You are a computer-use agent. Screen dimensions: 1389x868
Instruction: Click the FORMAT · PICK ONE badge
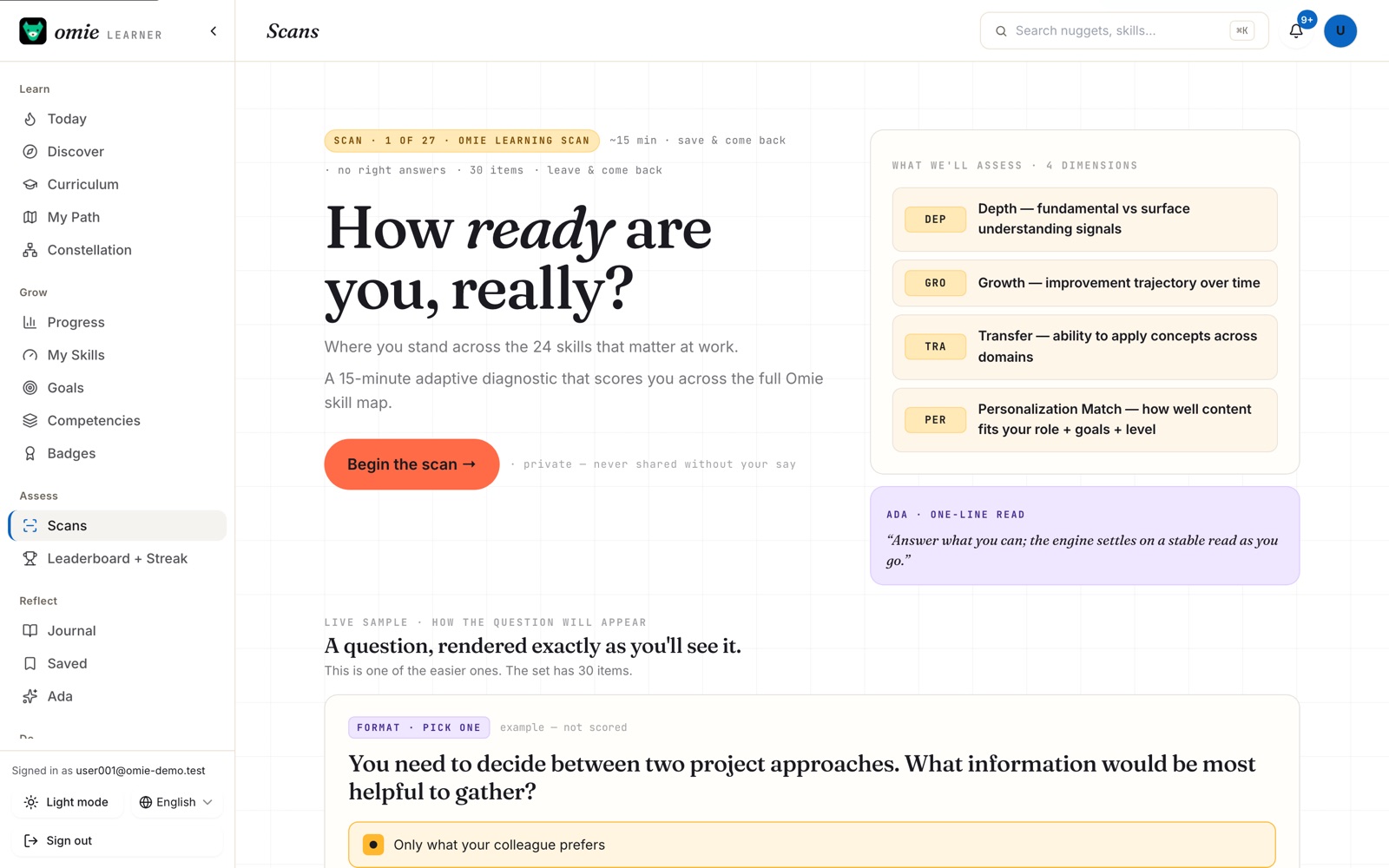(x=419, y=727)
